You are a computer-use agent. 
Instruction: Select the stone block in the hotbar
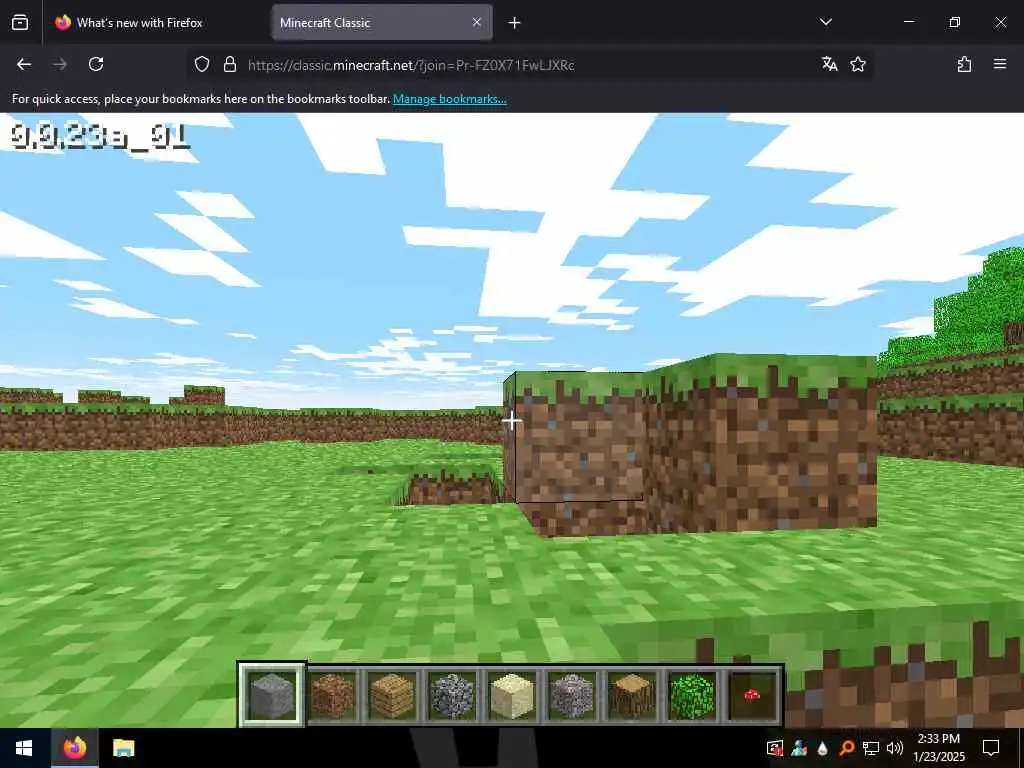click(272, 695)
